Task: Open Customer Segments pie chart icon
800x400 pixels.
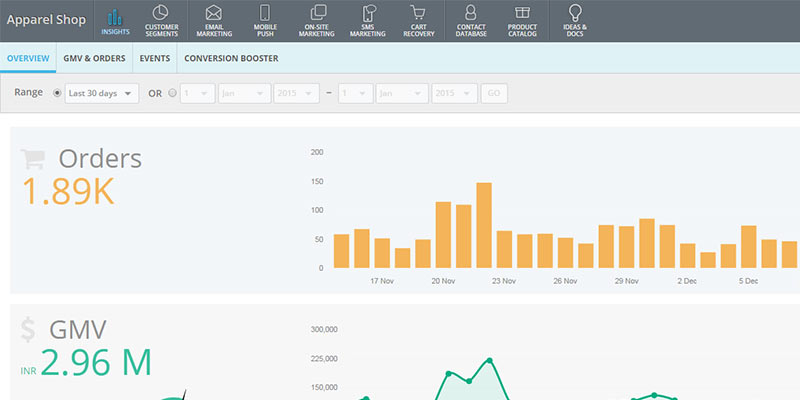Action: pyautogui.click(x=161, y=14)
